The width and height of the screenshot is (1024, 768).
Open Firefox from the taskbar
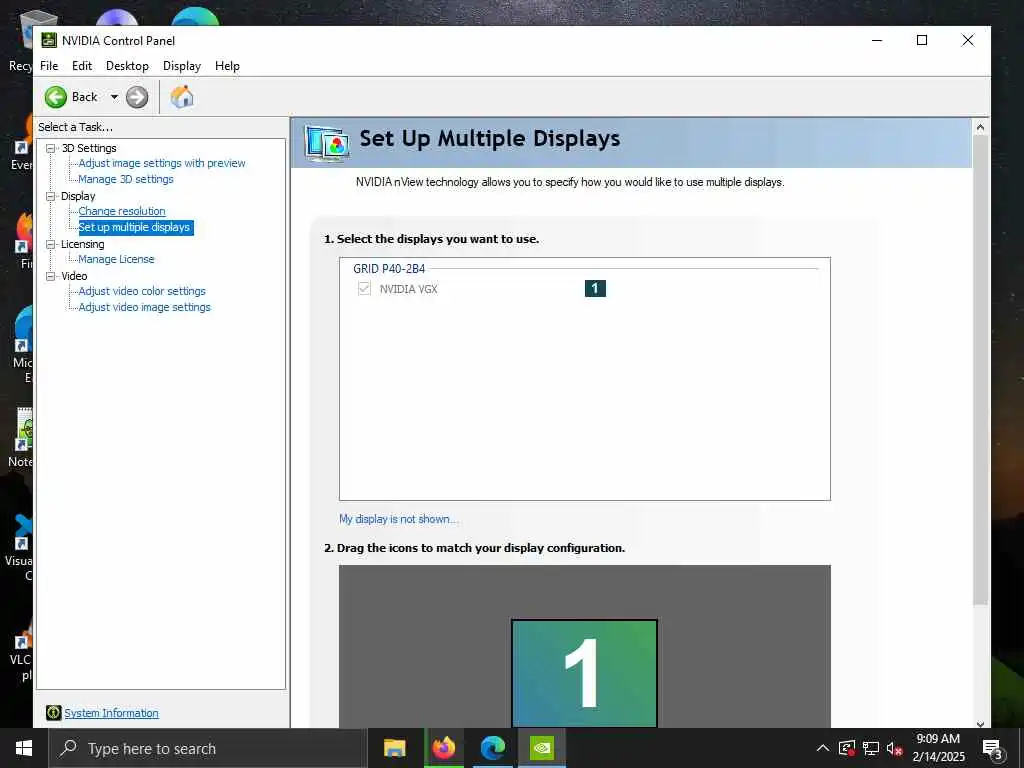pyautogui.click(x=444, y=748)
